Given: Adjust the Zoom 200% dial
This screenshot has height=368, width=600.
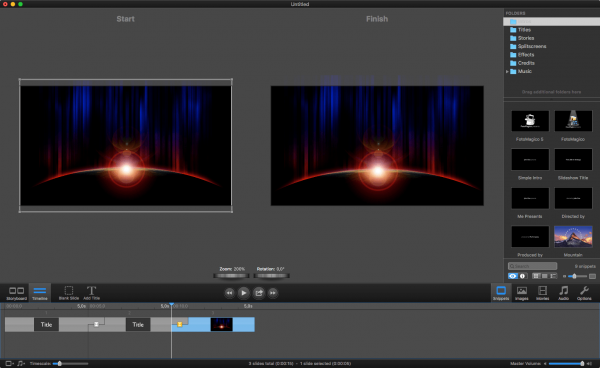Looking at the screenshot, I should point(232,276).
